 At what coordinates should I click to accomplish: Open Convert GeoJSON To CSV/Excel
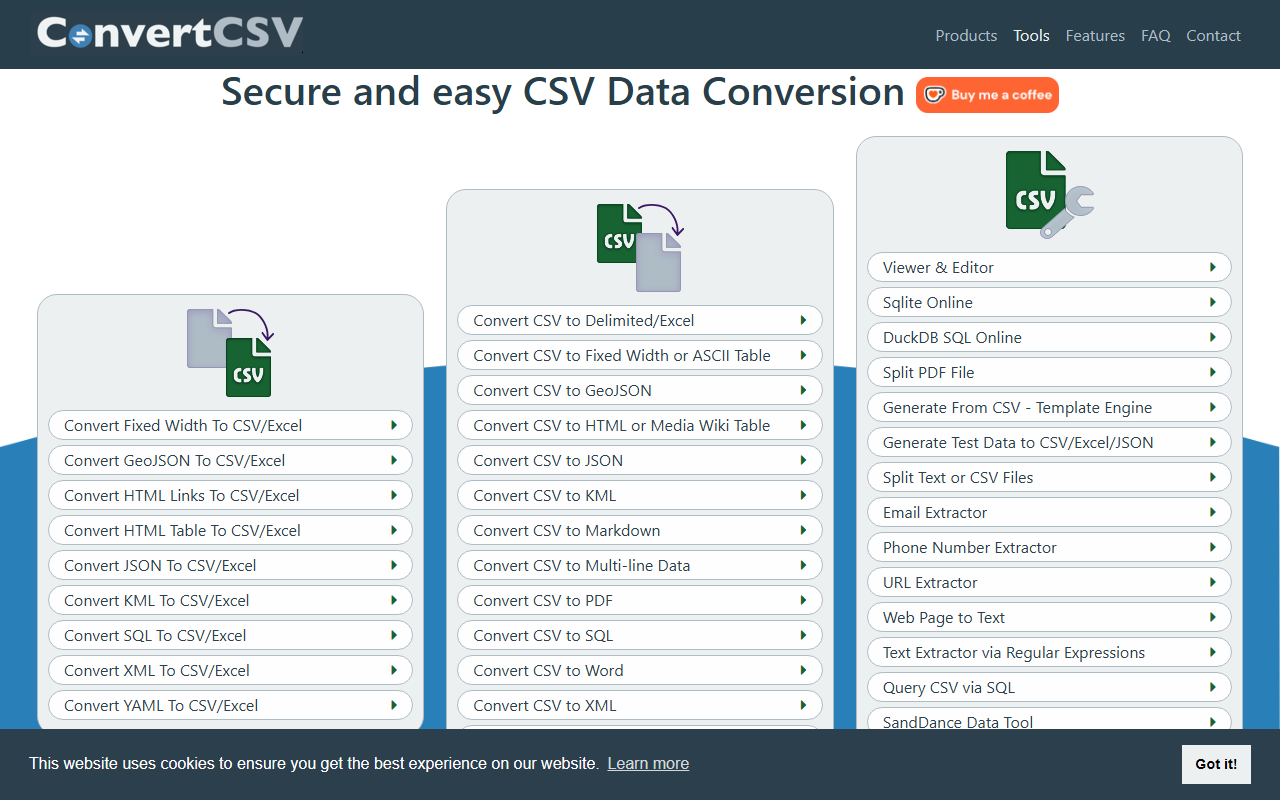click(230, 460)
